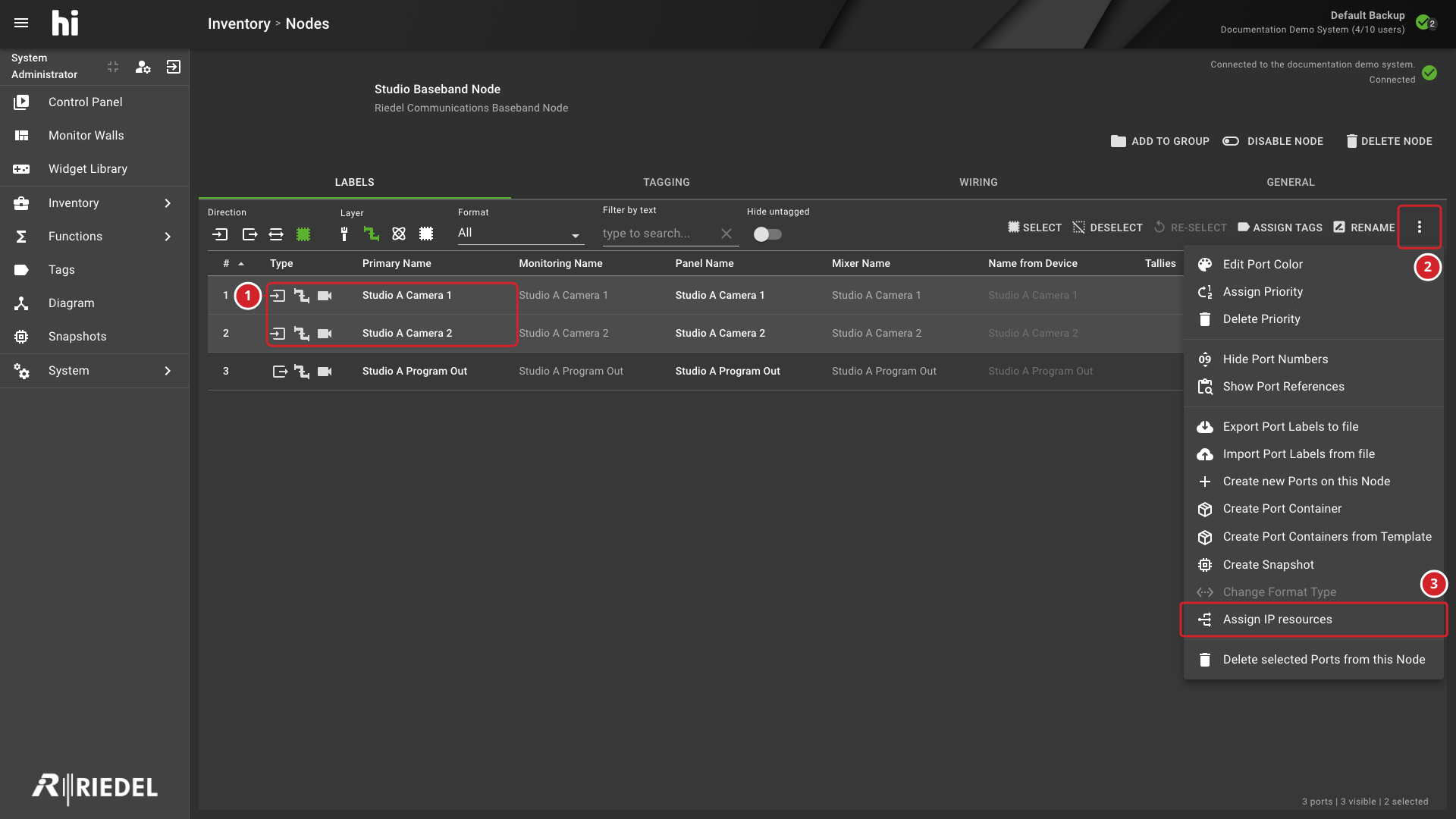The height and width of the screenshot is (819, 1456).
Task: Click the green connected status checkmark
Action: (x=1429, y=74)
